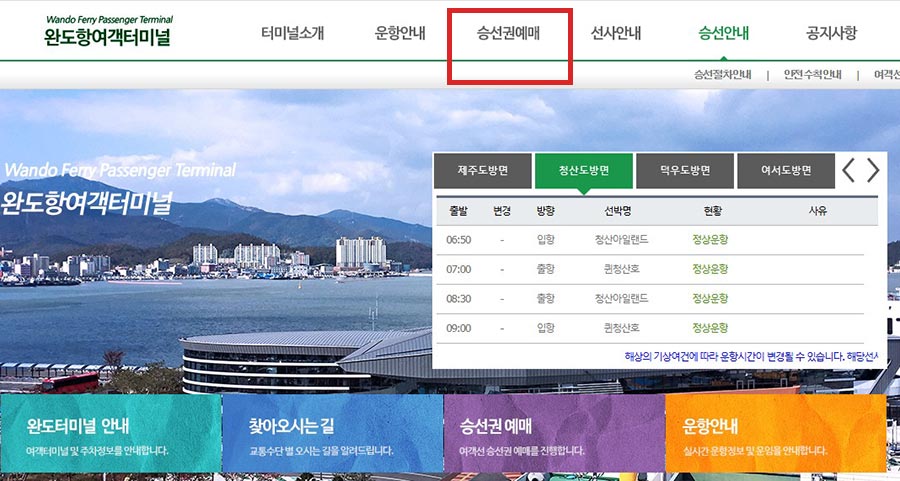The width and height of the screenshot is (900, 481).
Task: Go to 안전수칙안내 submenu link
Action: tap(813, 75)
